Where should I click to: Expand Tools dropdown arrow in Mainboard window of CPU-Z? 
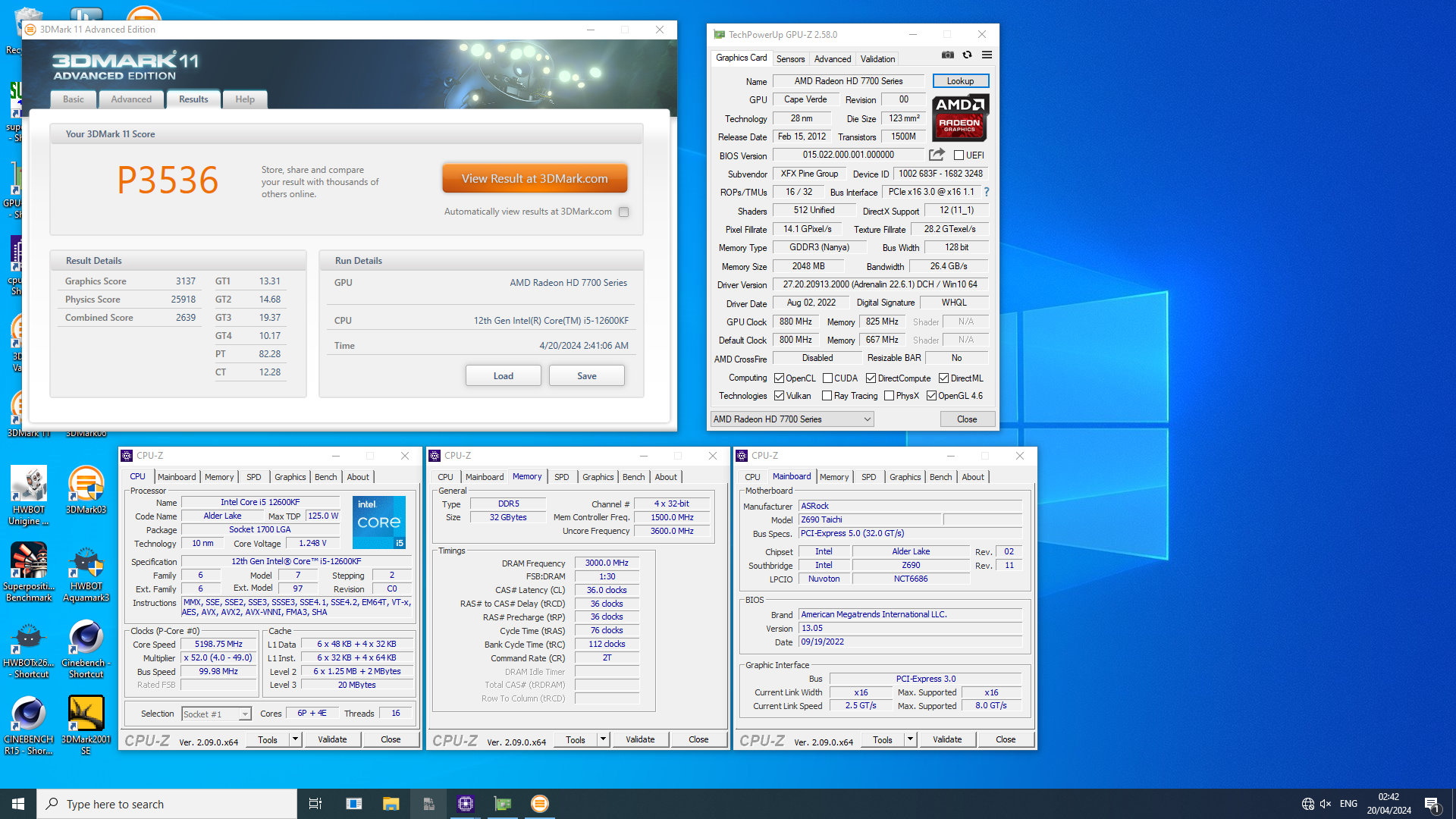(910, 739)
